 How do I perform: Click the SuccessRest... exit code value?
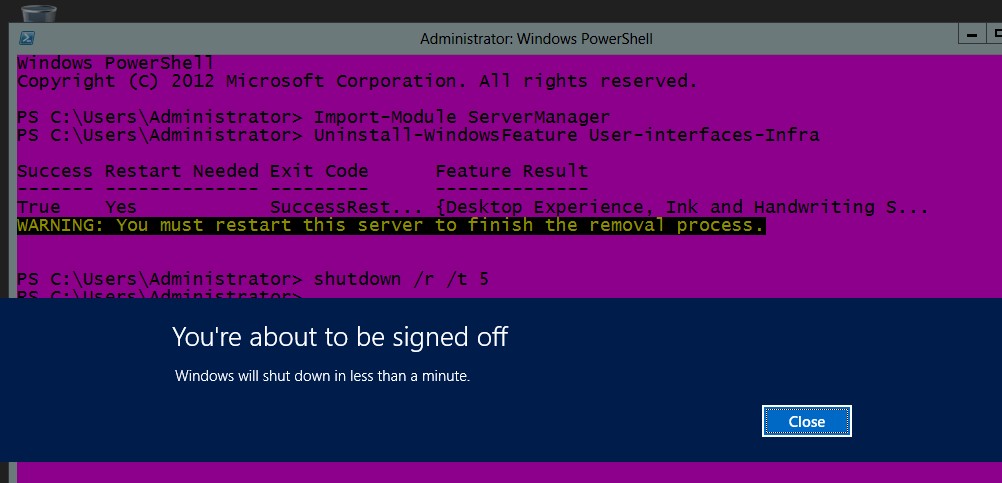pyautogui.click(x=346, y=208)
